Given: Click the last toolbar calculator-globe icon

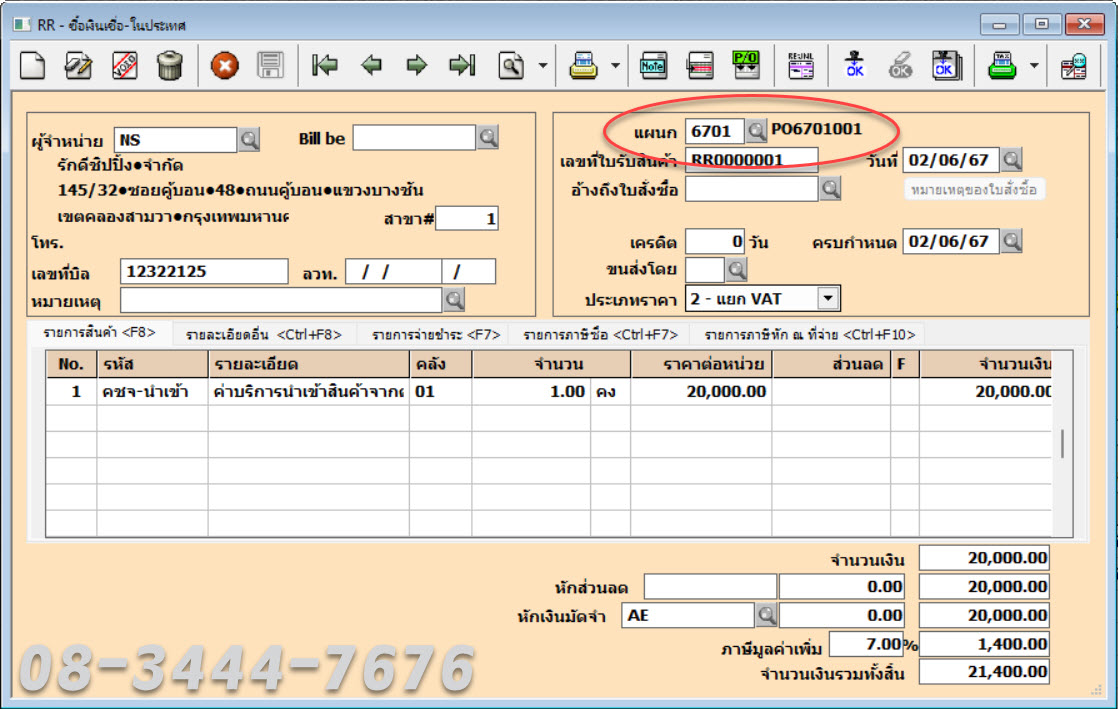Looking at the screenshot, I should click(x=1074, y=66).
